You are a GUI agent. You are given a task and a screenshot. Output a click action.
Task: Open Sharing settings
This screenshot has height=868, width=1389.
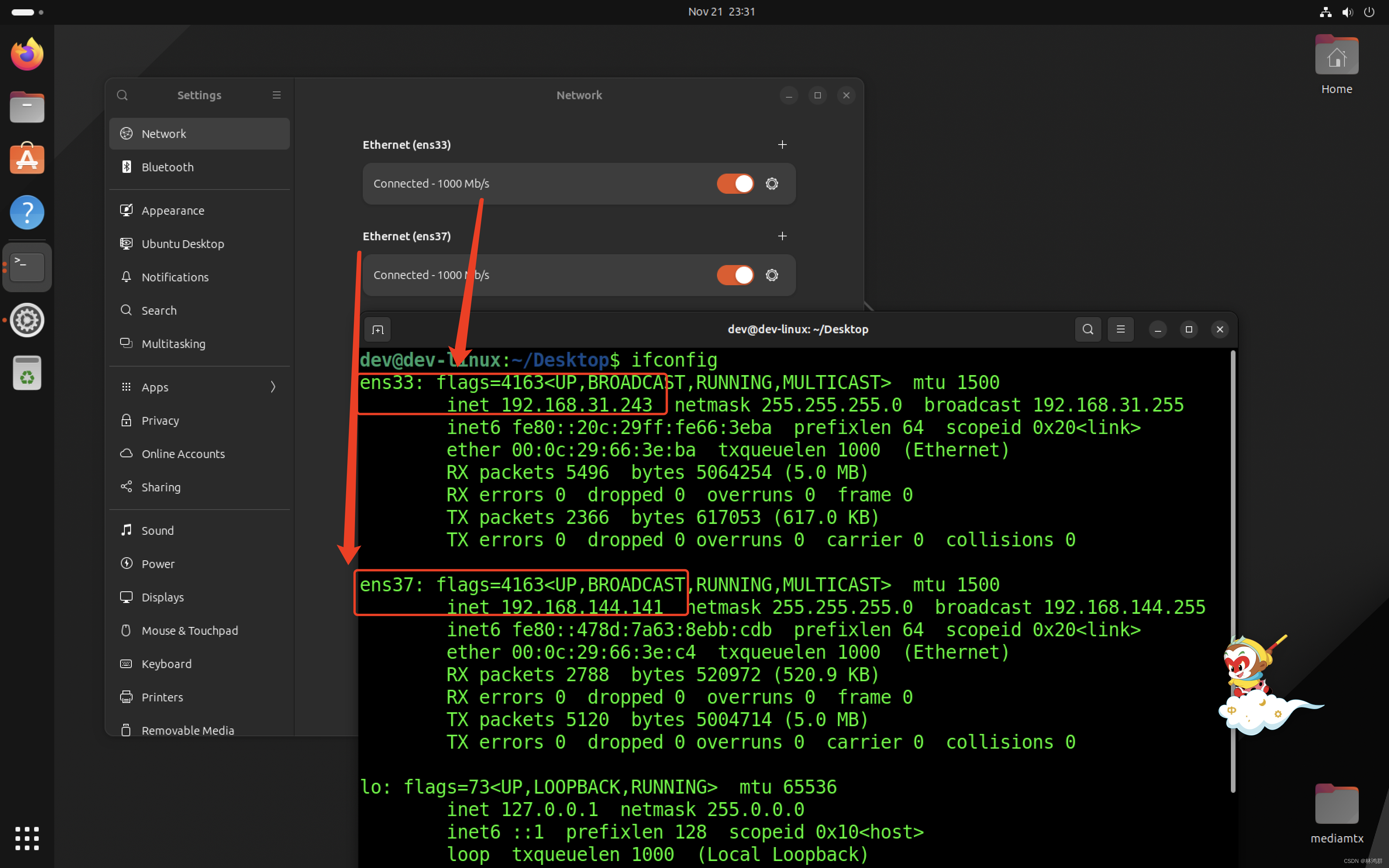(x=199, y=487)
